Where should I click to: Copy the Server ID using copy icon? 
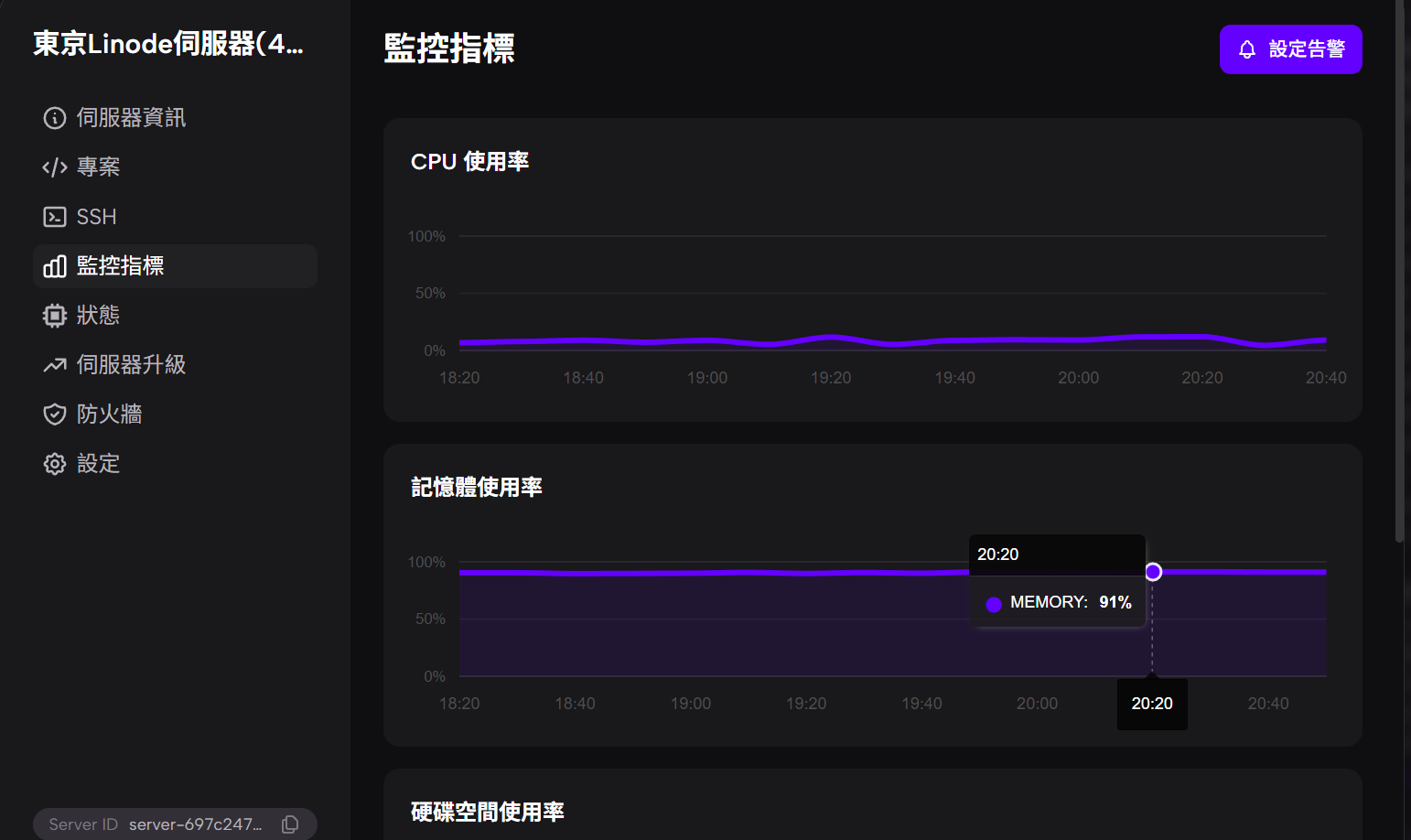point(290,824)
